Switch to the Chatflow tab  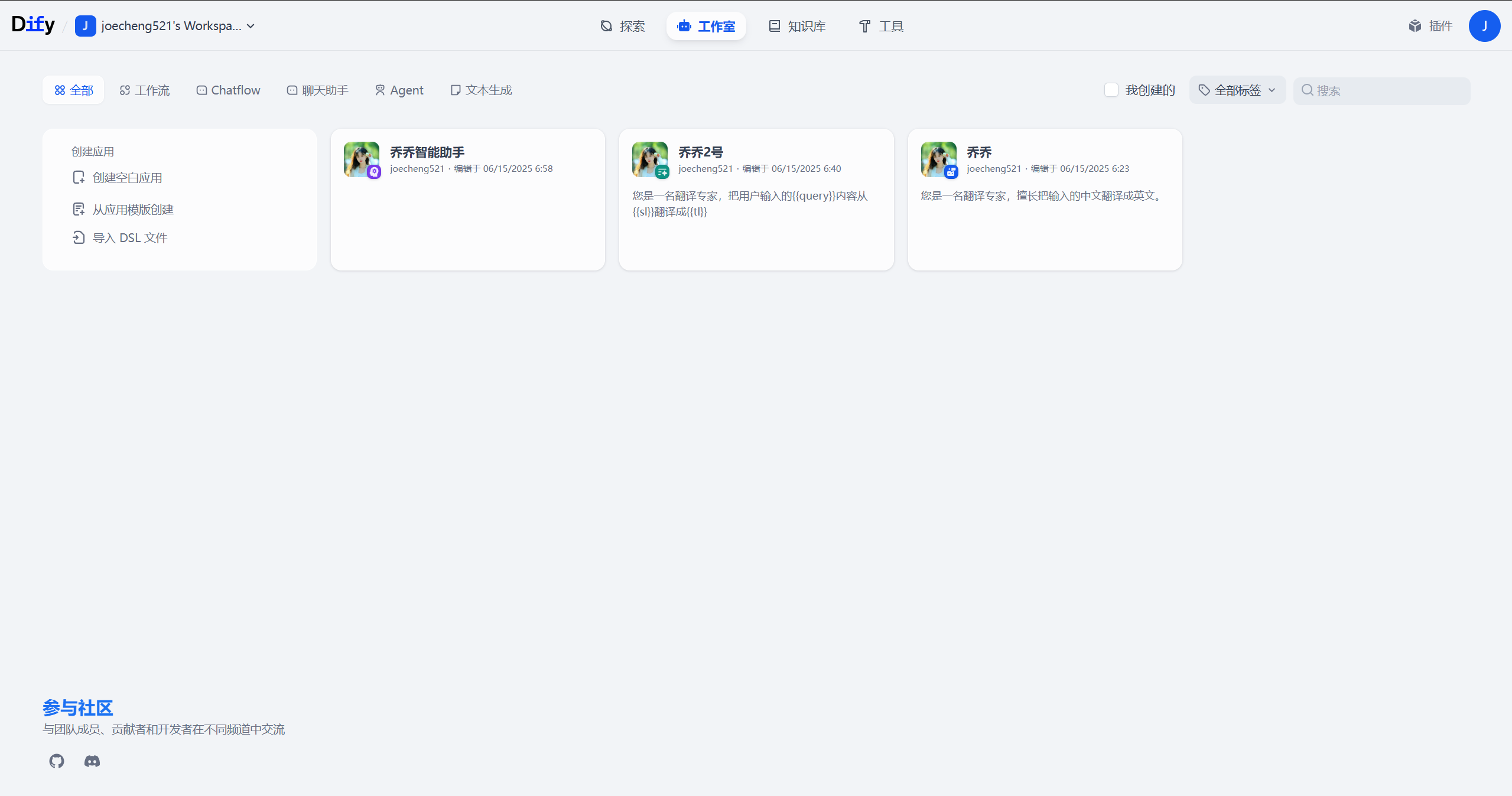click(228, 90)
